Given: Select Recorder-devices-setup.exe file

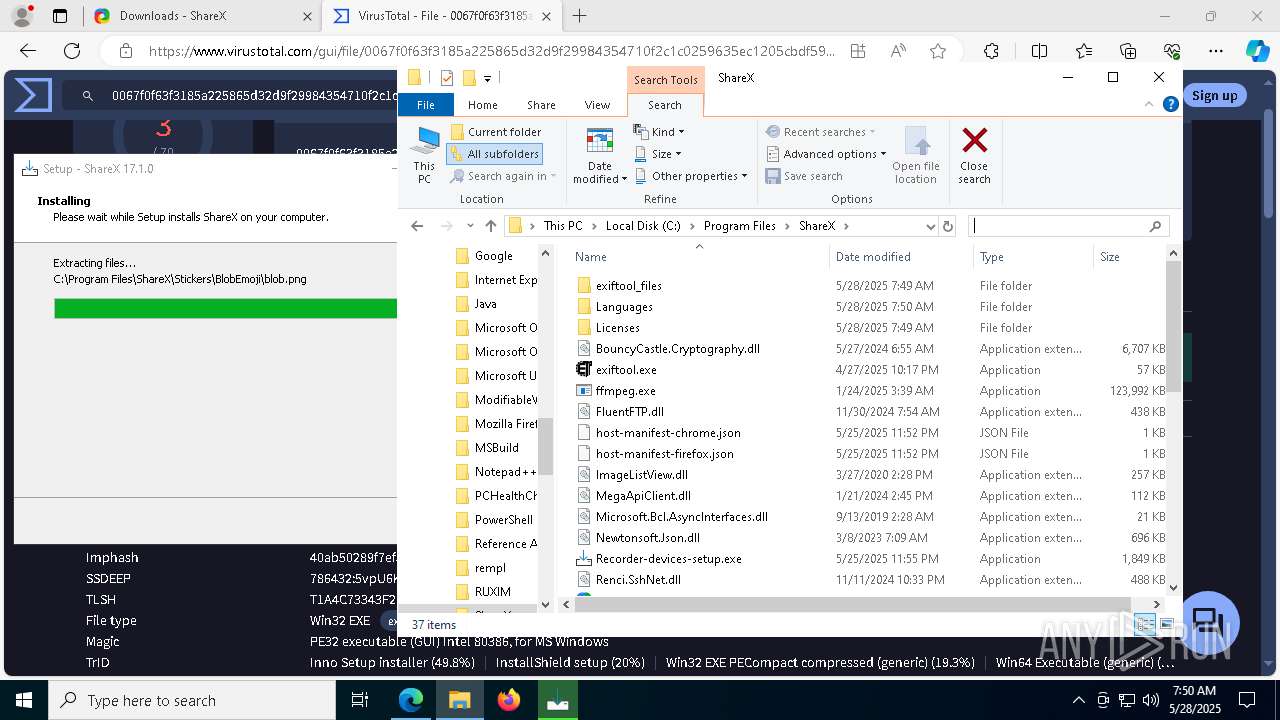Looking at the screenshot, I should (668, 559).
